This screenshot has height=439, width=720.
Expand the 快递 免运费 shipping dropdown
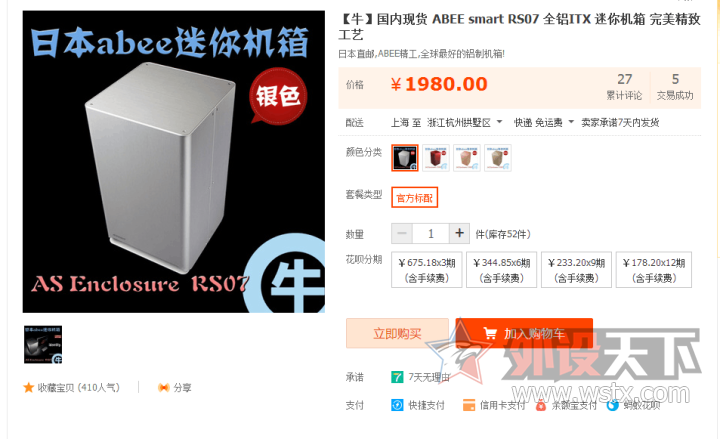[x=544, y=123]
